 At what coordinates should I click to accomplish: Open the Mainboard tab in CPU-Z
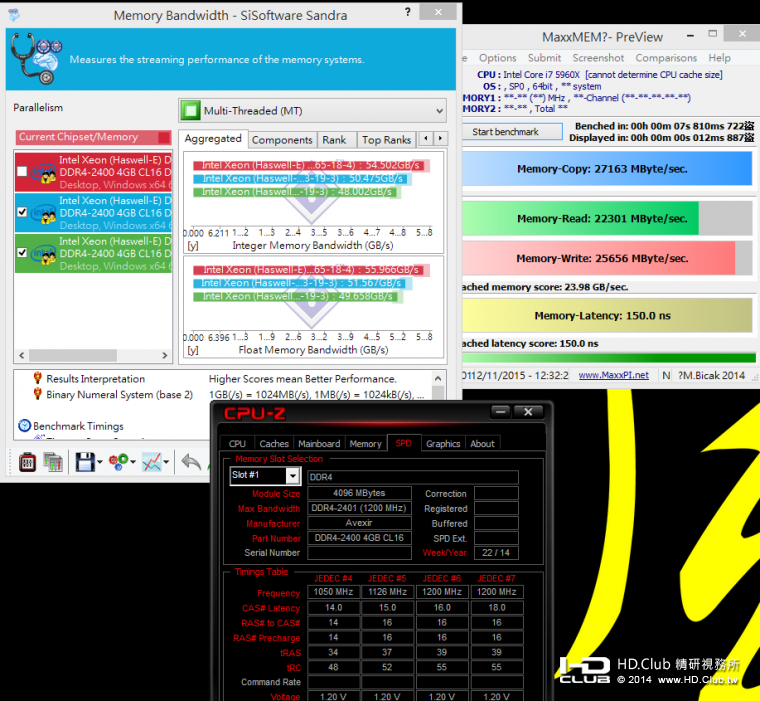319,444
